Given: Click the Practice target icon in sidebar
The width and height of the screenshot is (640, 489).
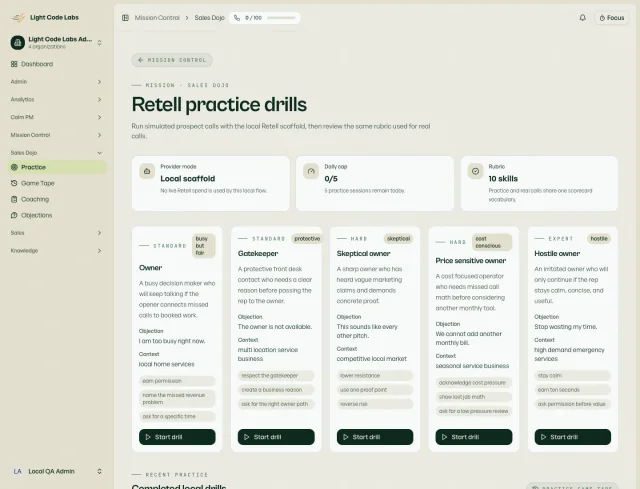Looking at the screenshot, I should 14,167.
